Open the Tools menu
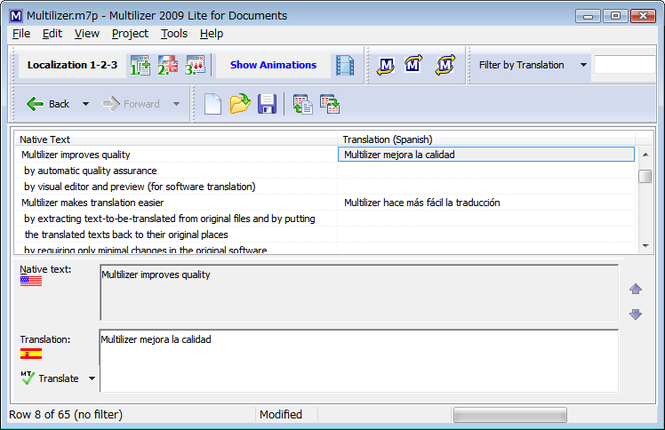This screenshot has height=430, width=665. pyautogui.click(x=174, y=34)
